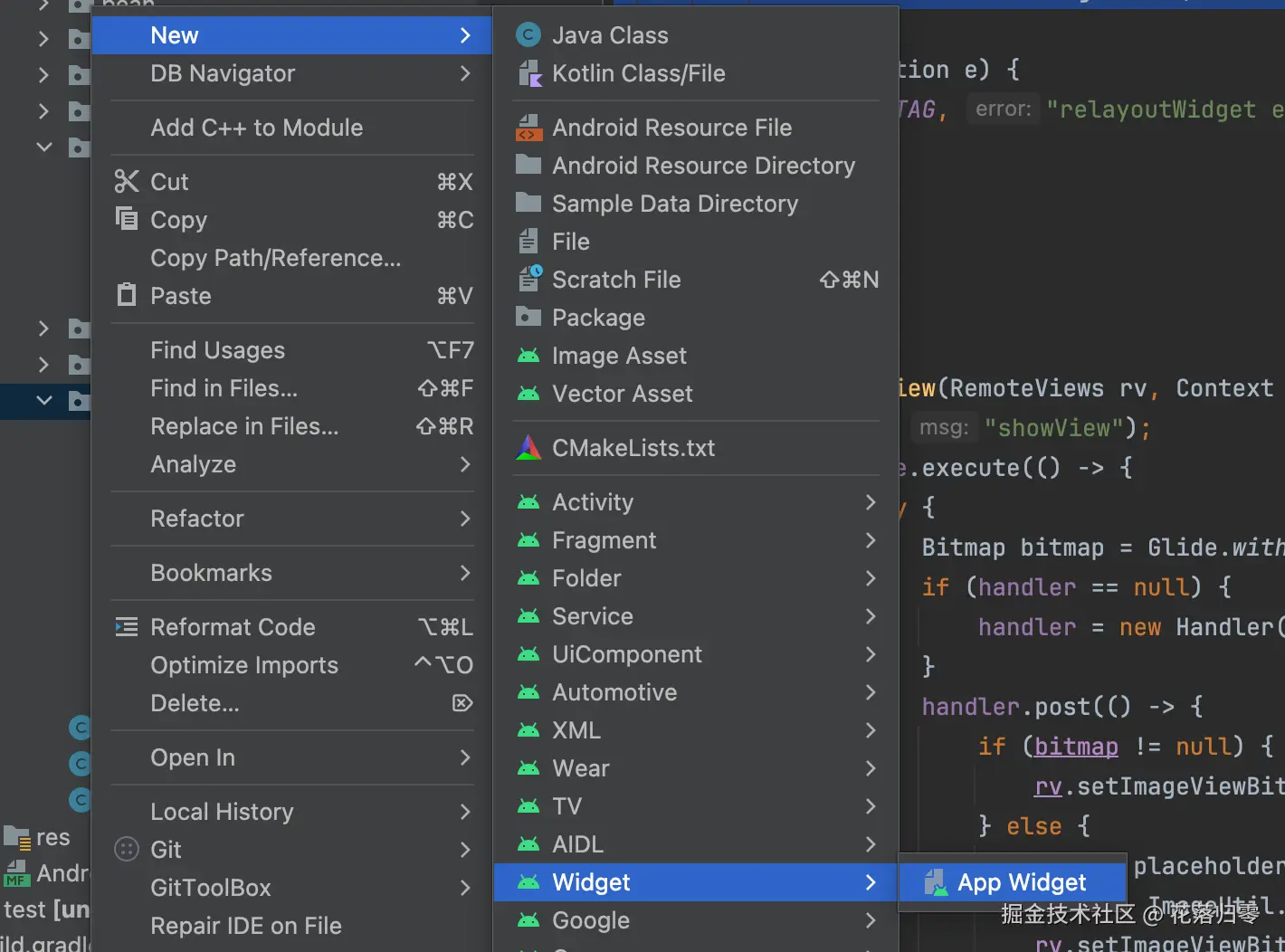Click the Android Resource File icon
The image size is (1285, 952).
tap(528, 128)
